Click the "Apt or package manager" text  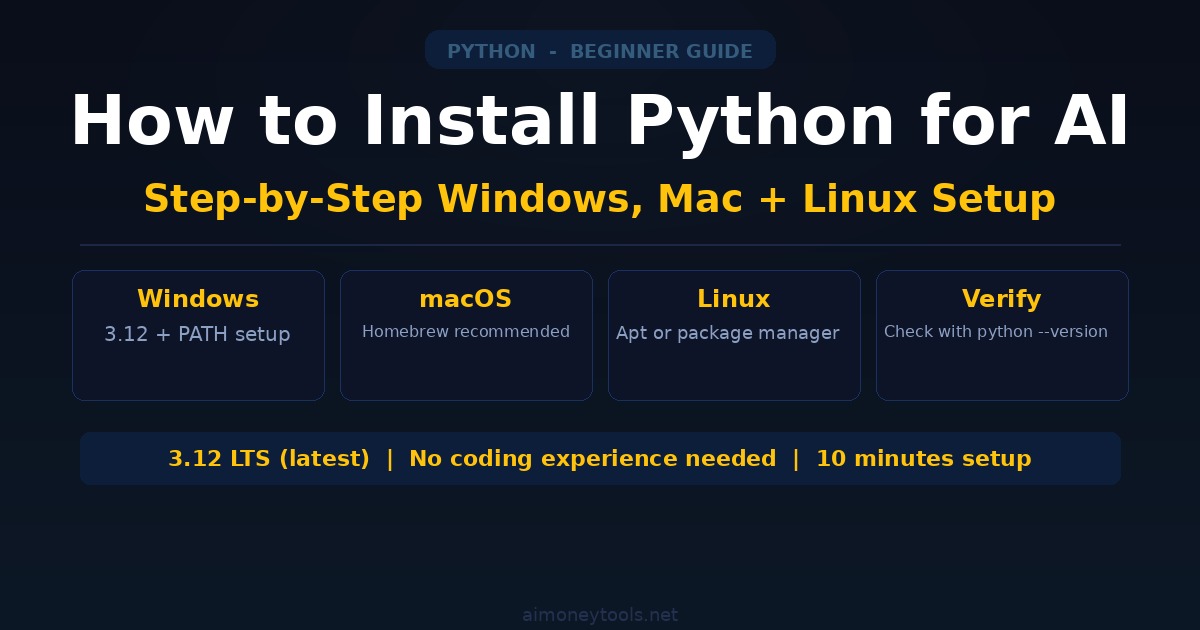[728, 333]
